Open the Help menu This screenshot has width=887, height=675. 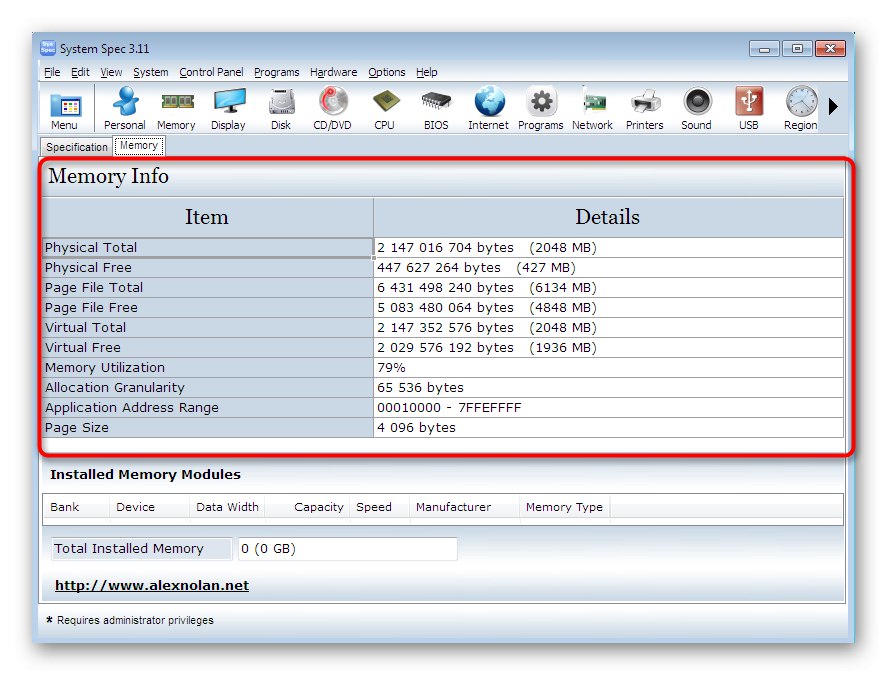[x=427, y=72]
